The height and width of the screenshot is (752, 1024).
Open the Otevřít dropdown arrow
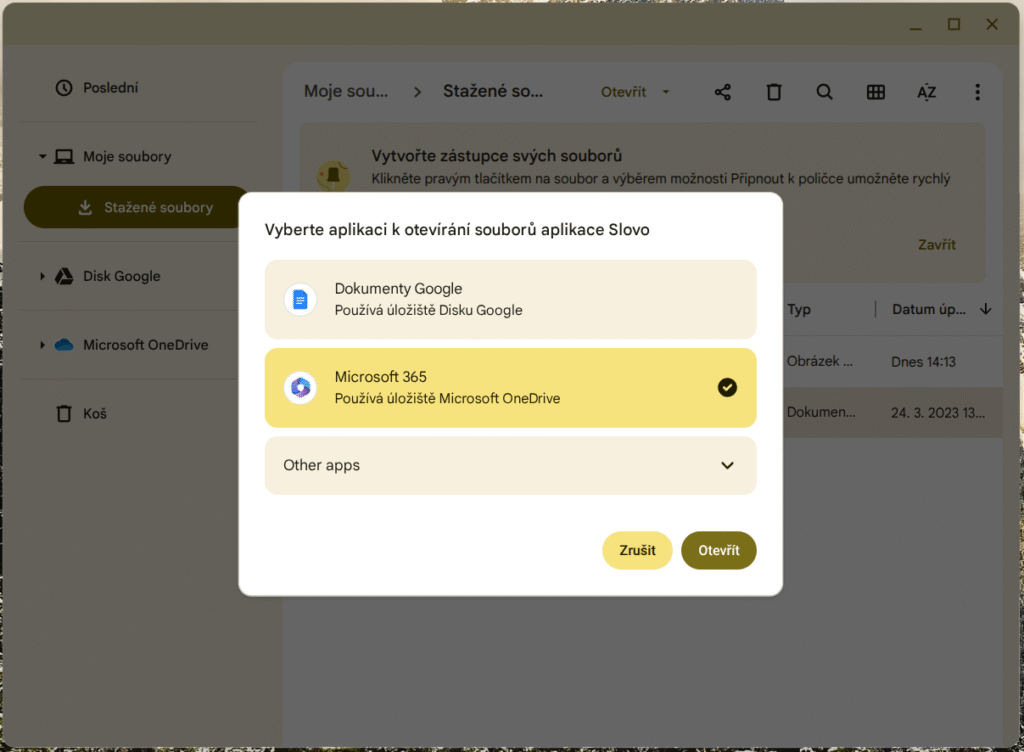pyautogui.click(x=666, y=92)
